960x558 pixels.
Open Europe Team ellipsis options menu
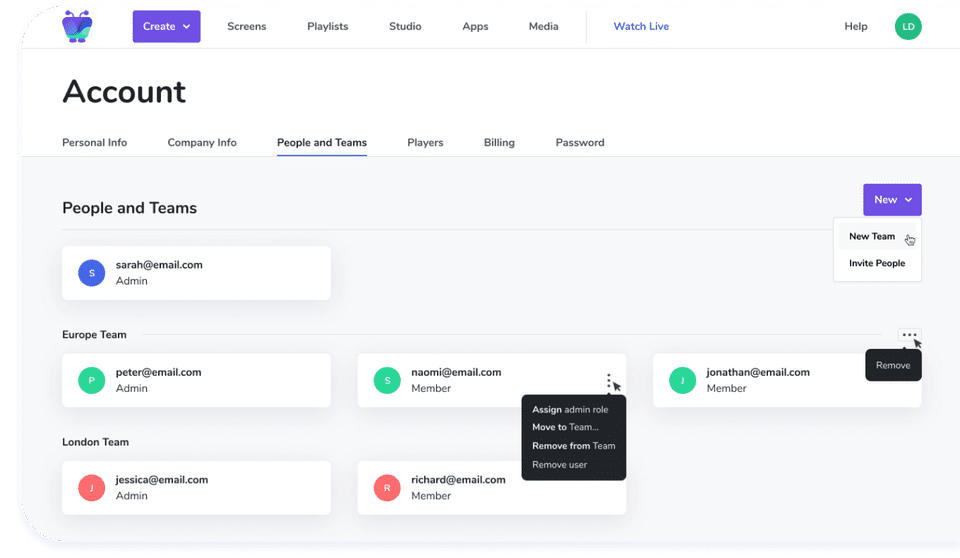coord(909,334)
